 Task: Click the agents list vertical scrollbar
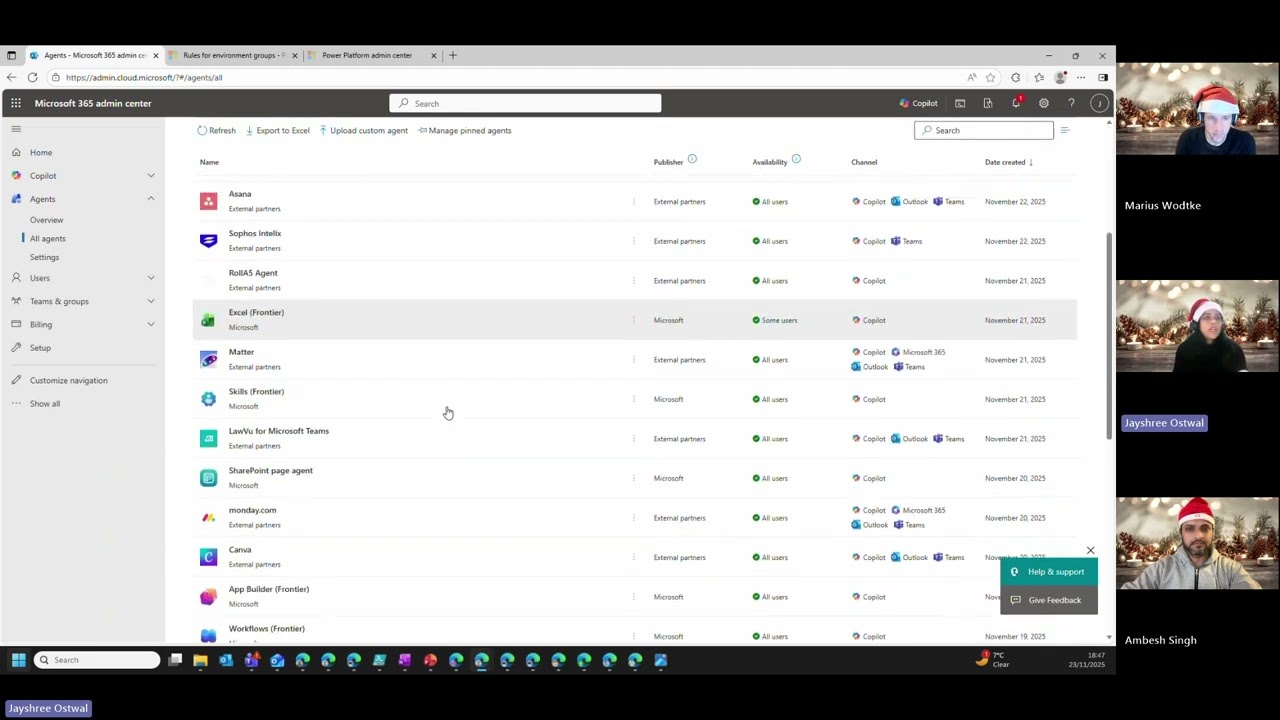1108,335
